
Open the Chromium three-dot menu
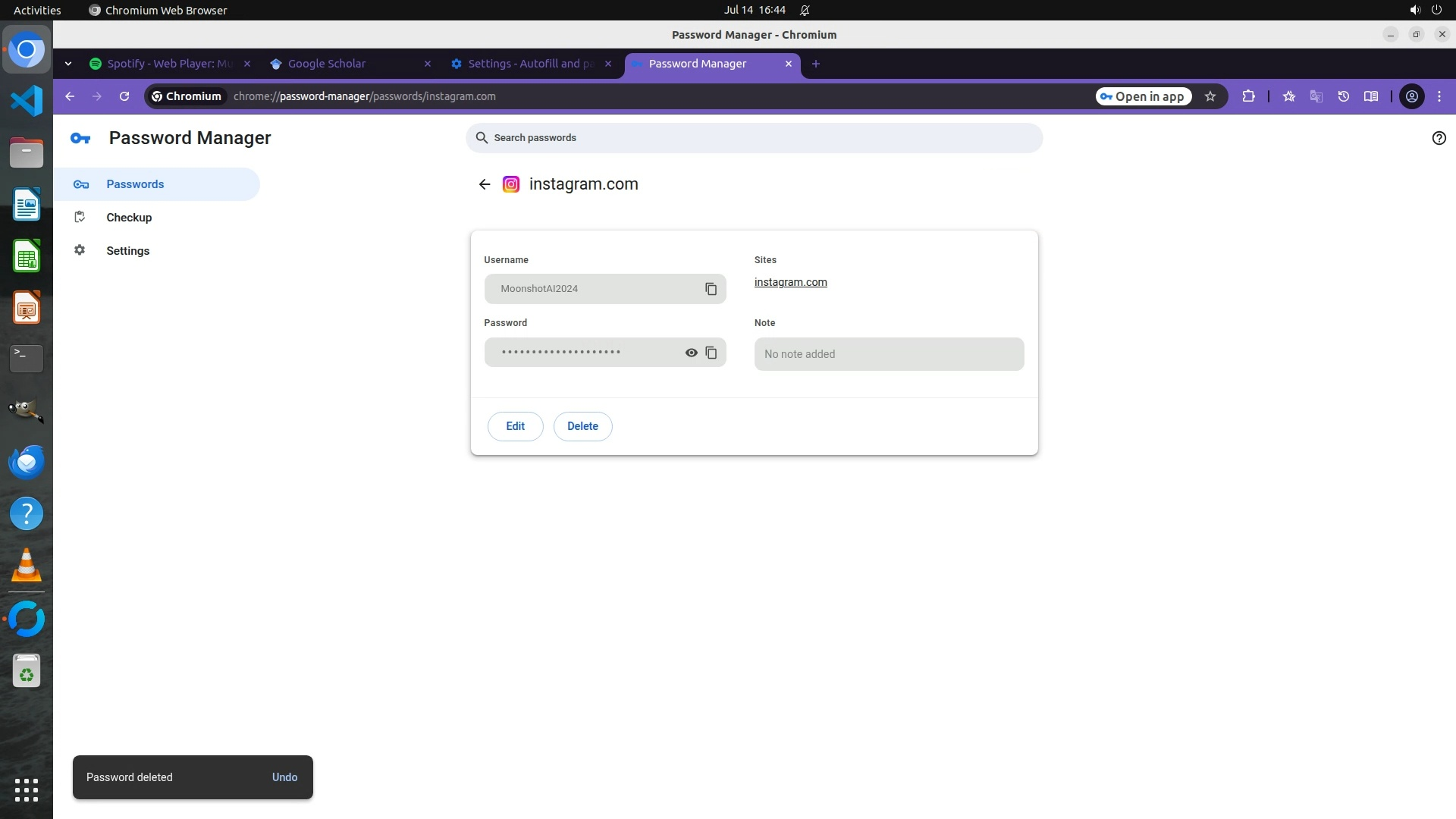(1439, 96)
